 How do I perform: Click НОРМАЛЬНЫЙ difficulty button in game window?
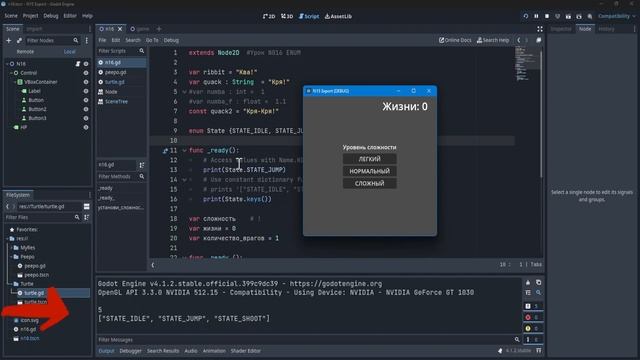[369, 171]
